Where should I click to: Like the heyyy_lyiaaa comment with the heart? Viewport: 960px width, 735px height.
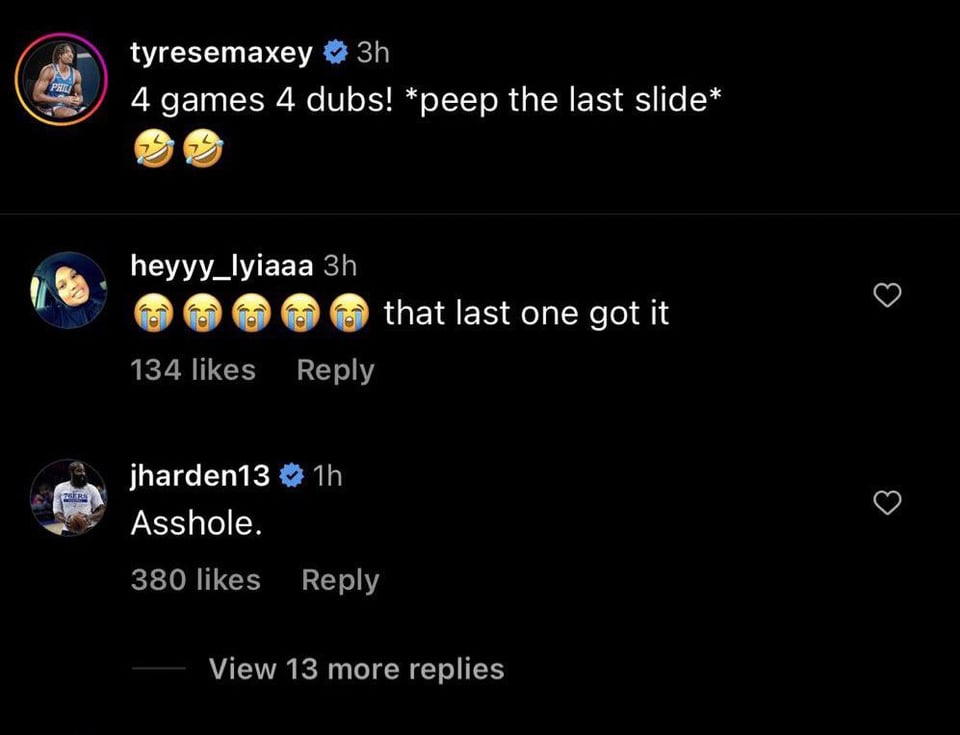tap(888, 294)
